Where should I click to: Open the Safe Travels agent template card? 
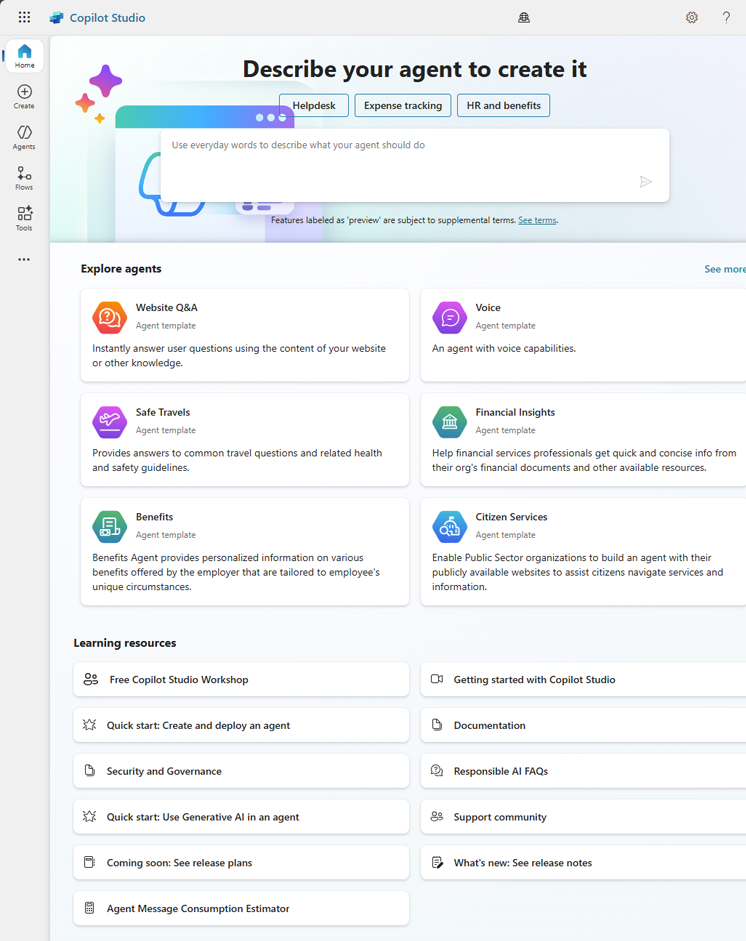(245, 440)
